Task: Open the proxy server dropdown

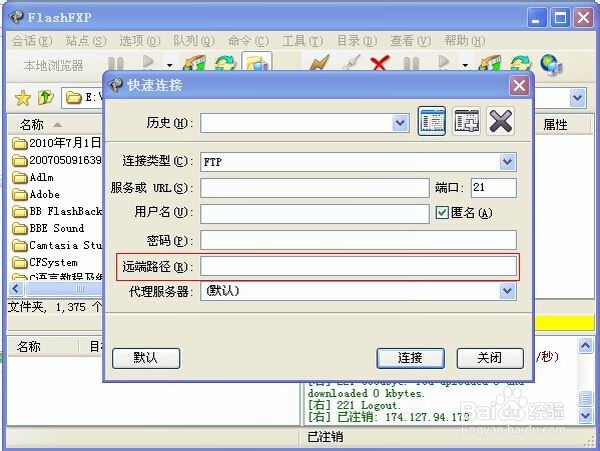Action: (x=507, y=291)
